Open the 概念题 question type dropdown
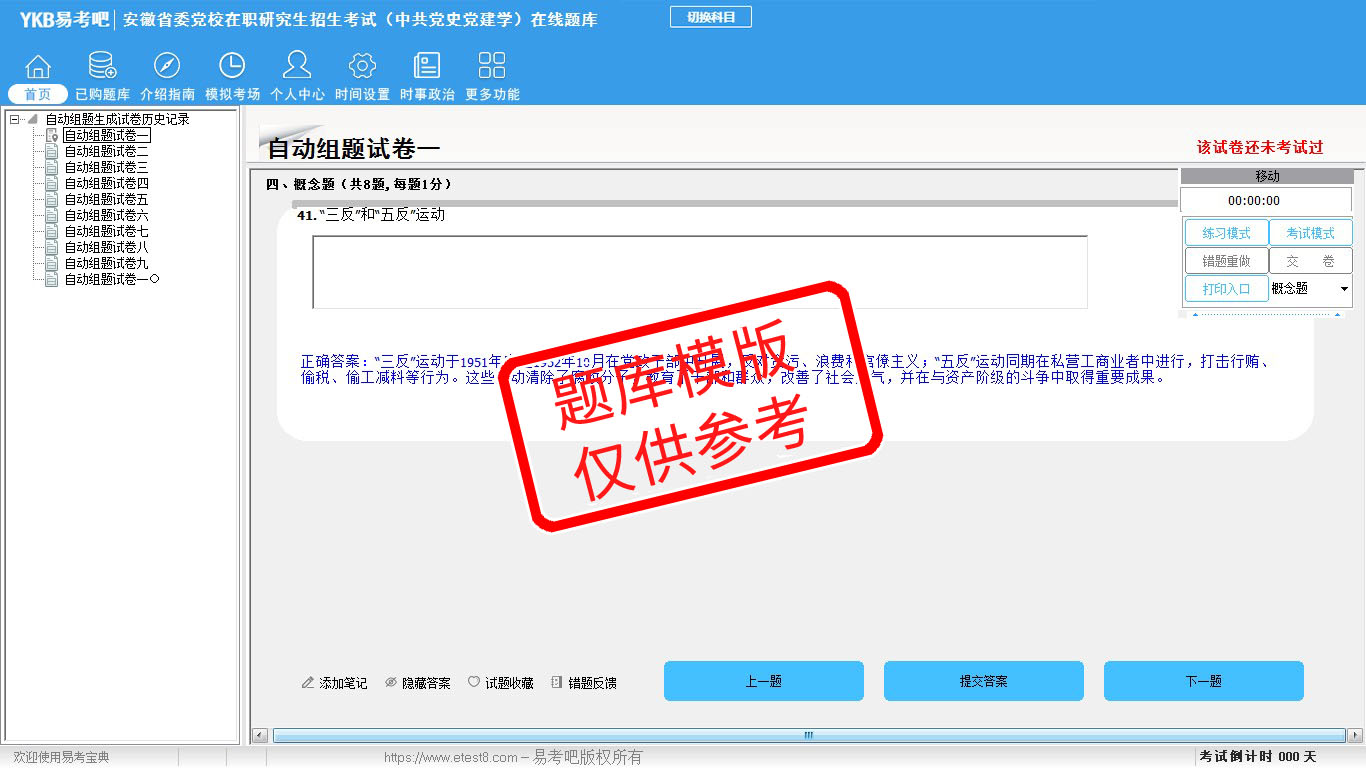1366x768 pixels. tap(1343, 289)
